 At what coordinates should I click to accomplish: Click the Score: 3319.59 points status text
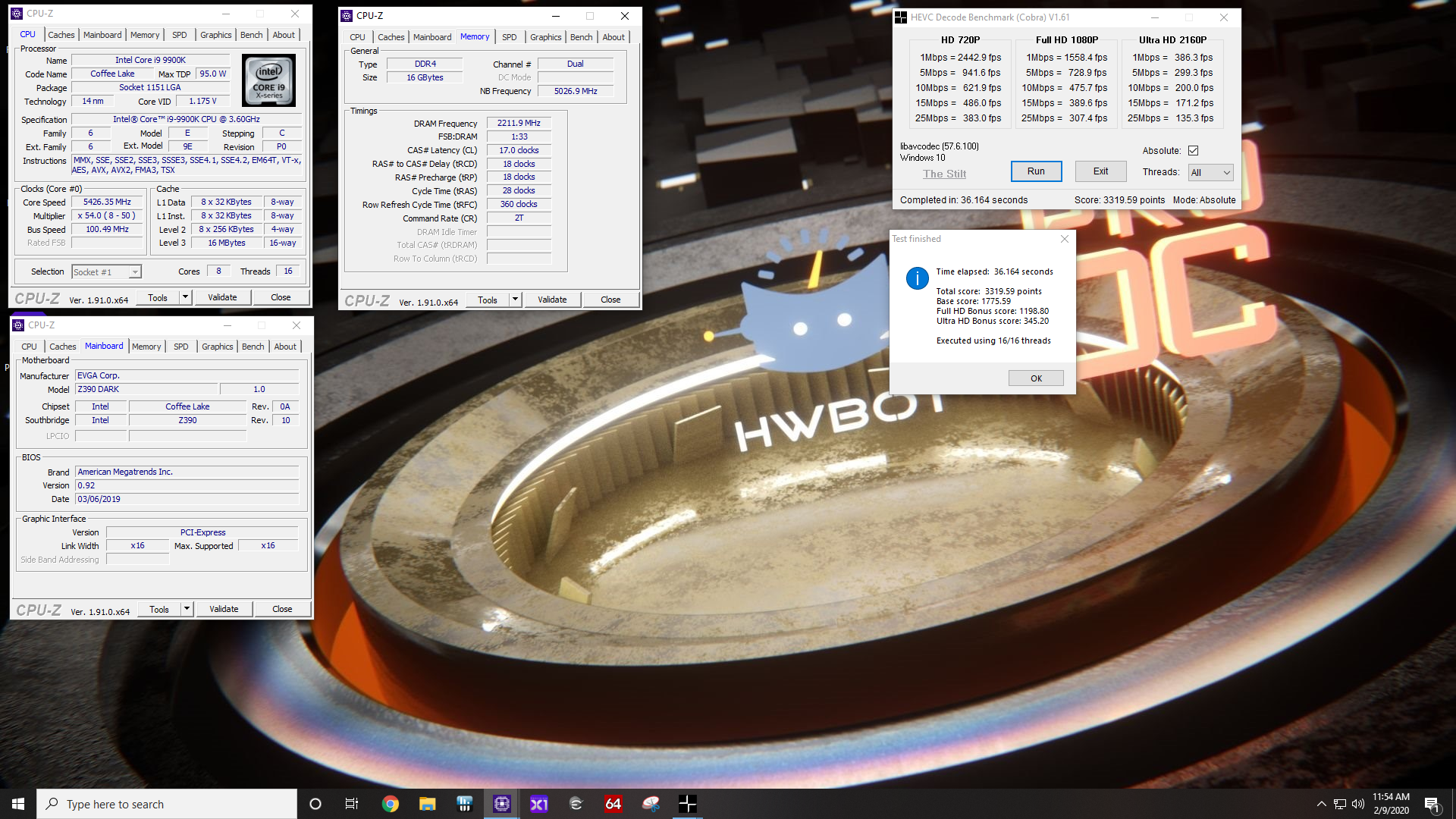(x=1119, y=200)
